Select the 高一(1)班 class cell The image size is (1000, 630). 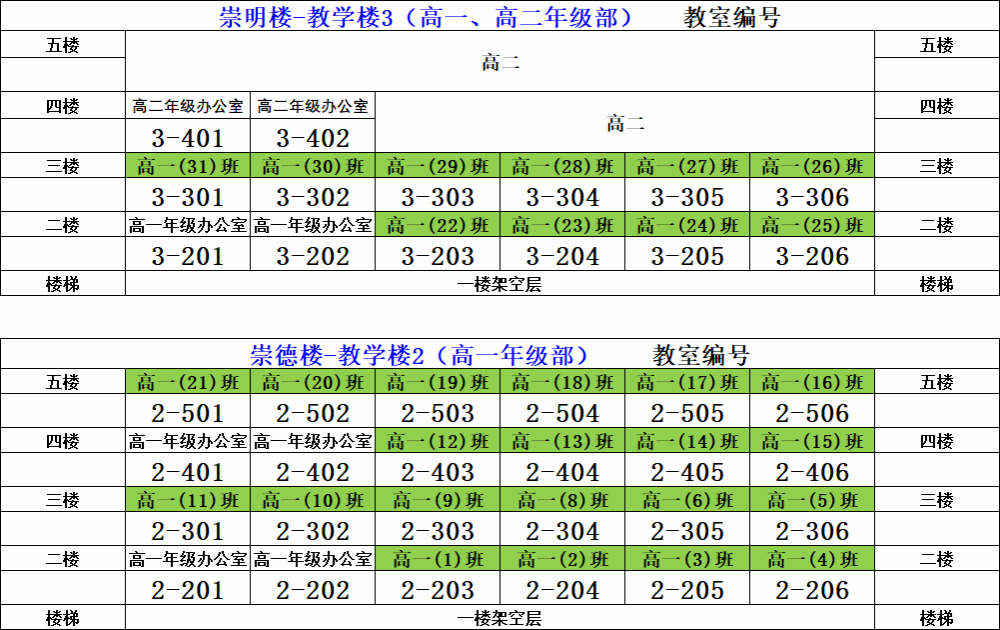[438, 559]
